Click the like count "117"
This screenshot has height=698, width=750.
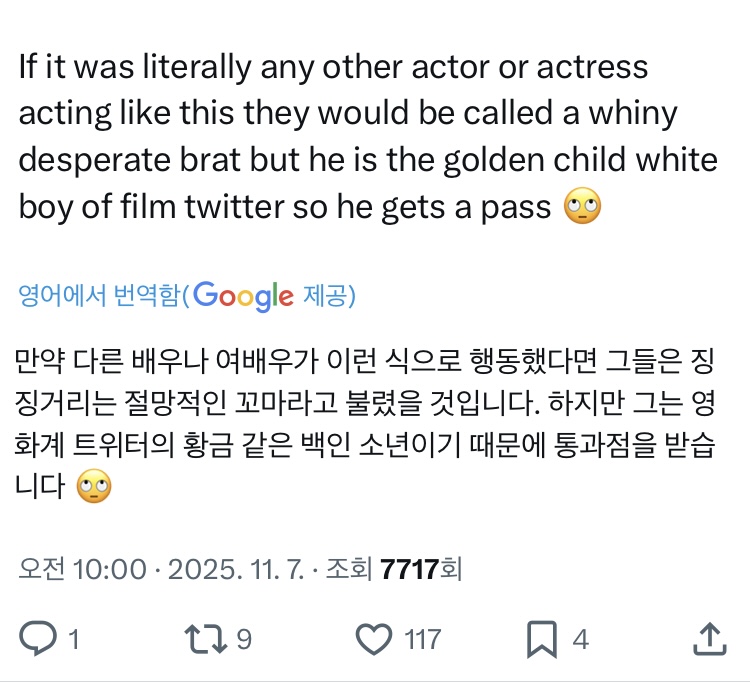pyautogui.click(x=422, y=639)
